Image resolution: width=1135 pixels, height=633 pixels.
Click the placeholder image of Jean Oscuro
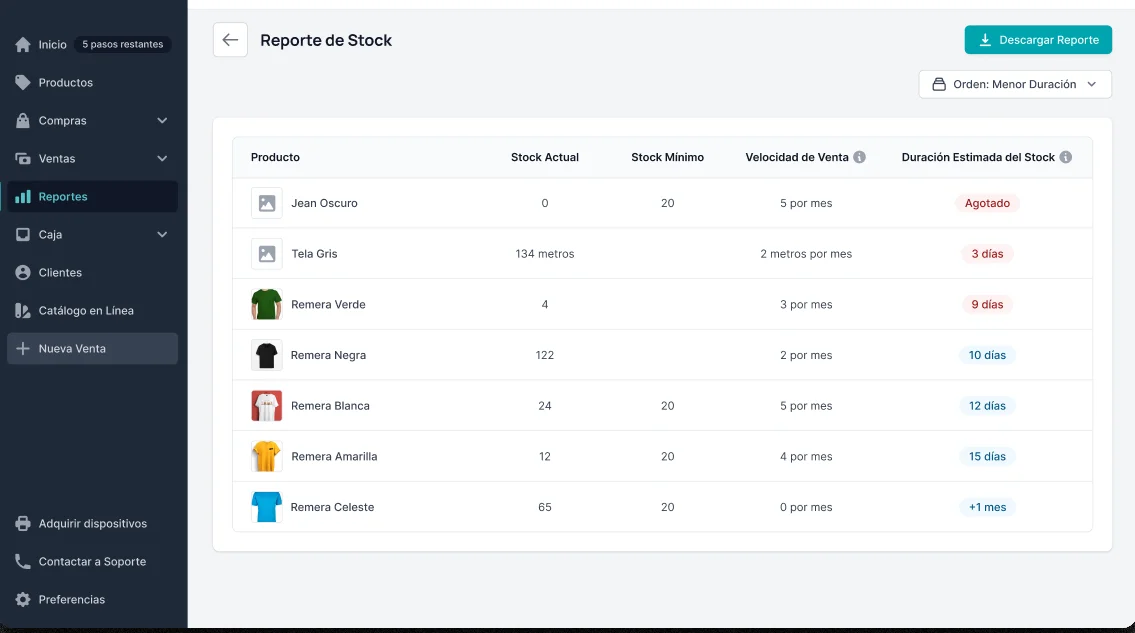[x=266, y=204]
